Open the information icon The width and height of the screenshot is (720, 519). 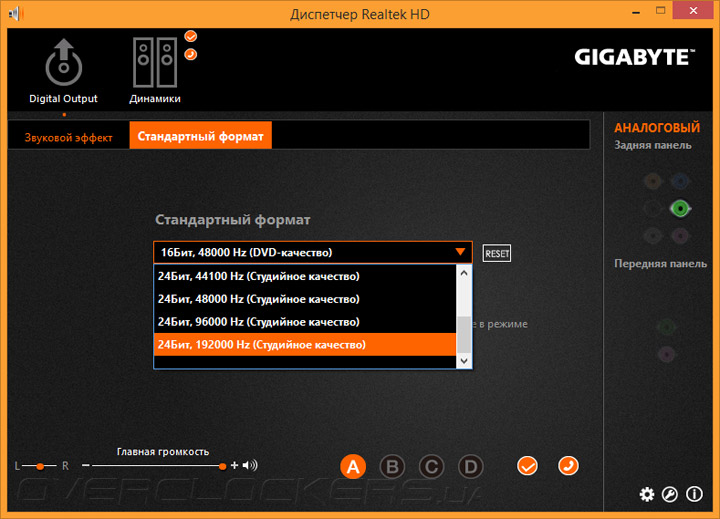pyautogui.click(x=694, y=494)
